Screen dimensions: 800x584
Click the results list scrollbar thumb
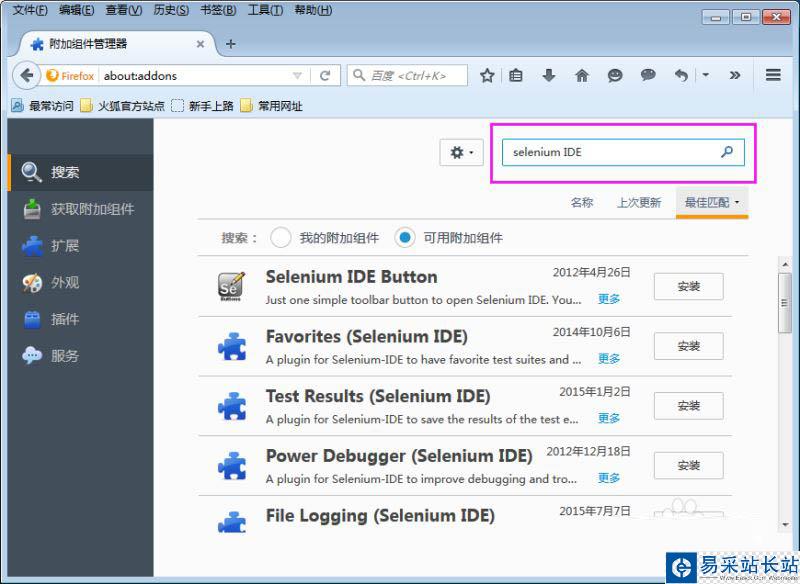pyautogui.click(x=784, y=303)
